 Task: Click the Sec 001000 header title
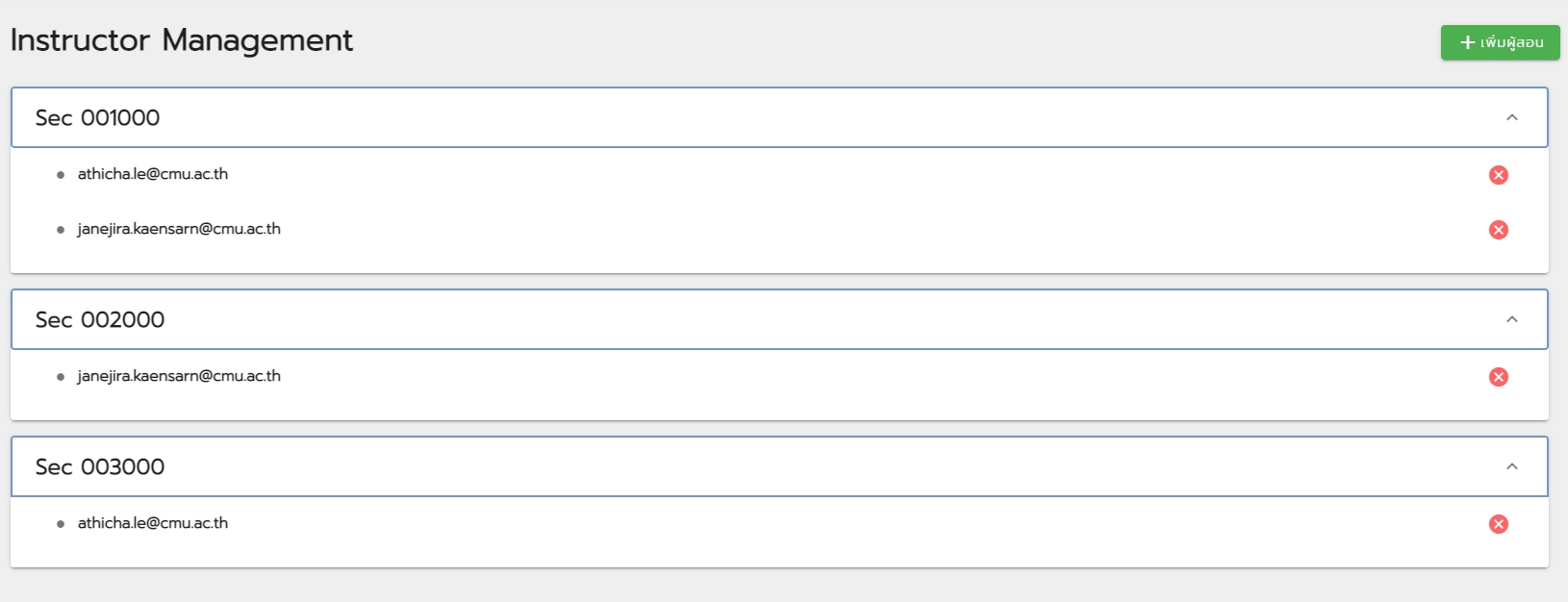98,118
